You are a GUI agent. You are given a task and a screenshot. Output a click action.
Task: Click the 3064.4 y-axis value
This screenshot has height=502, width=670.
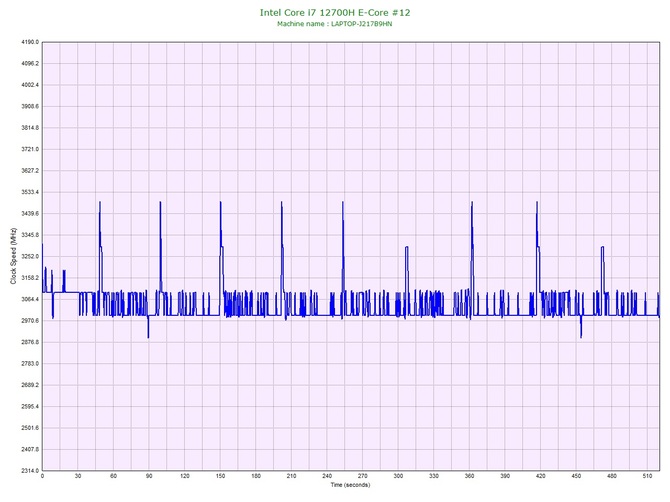point(30,299)
